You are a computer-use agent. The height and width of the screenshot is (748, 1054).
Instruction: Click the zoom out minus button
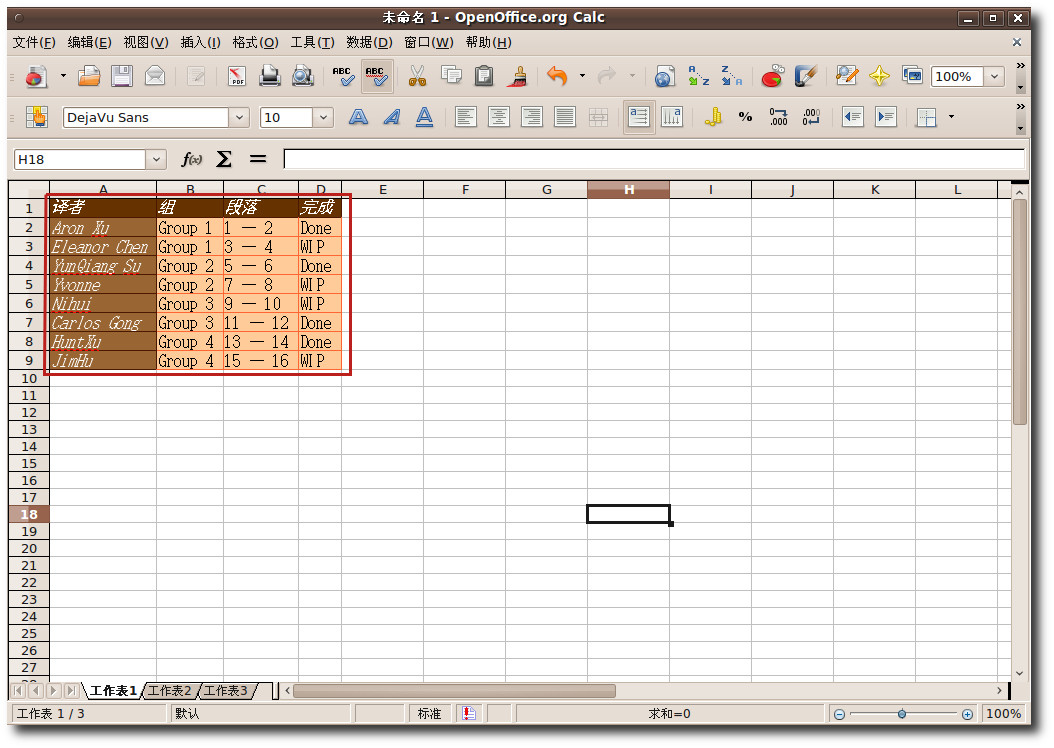(840, 714)
